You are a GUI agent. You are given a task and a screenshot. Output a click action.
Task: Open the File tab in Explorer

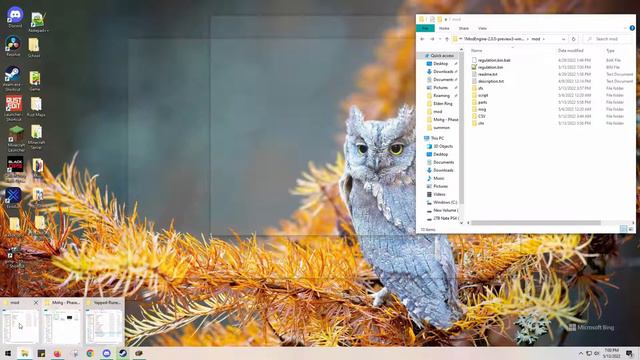coord(425,28)
